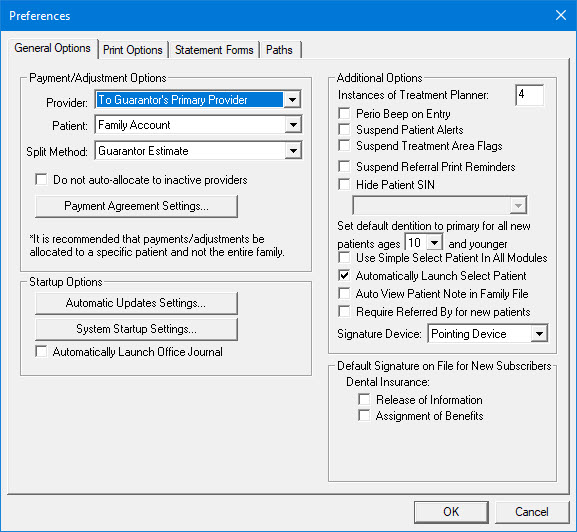577x532 pixels.
Task: Check Release of Information option
Action: (364, 400)
